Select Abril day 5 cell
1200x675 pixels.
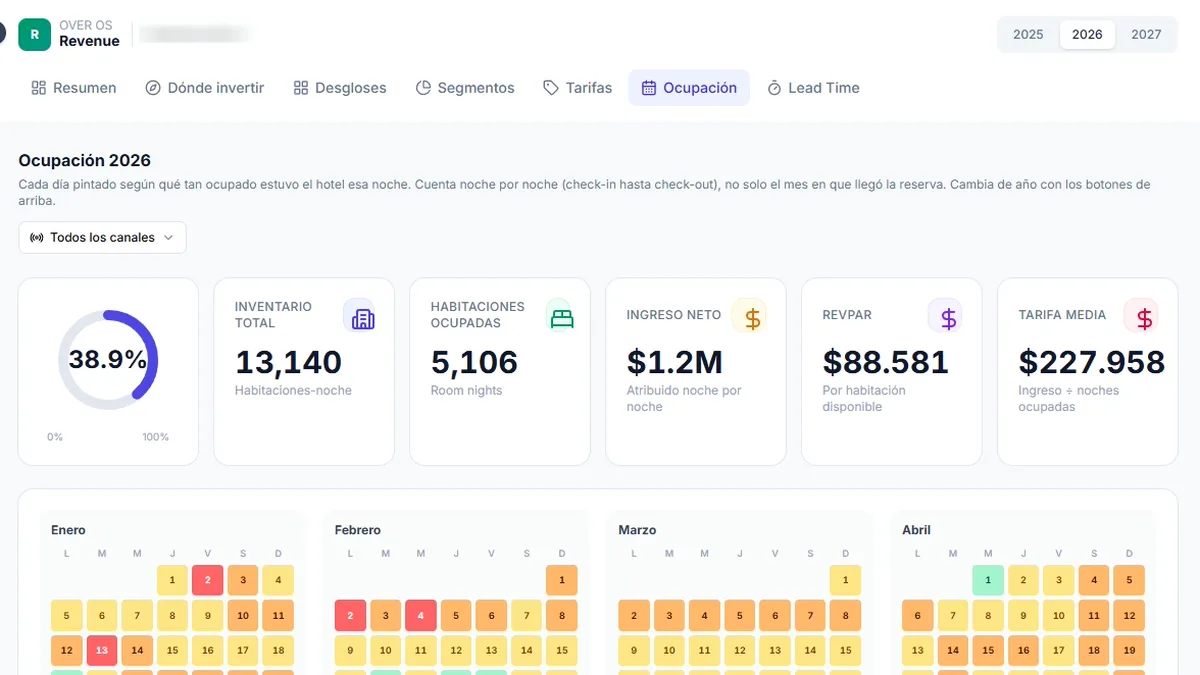click(1129, 580)
